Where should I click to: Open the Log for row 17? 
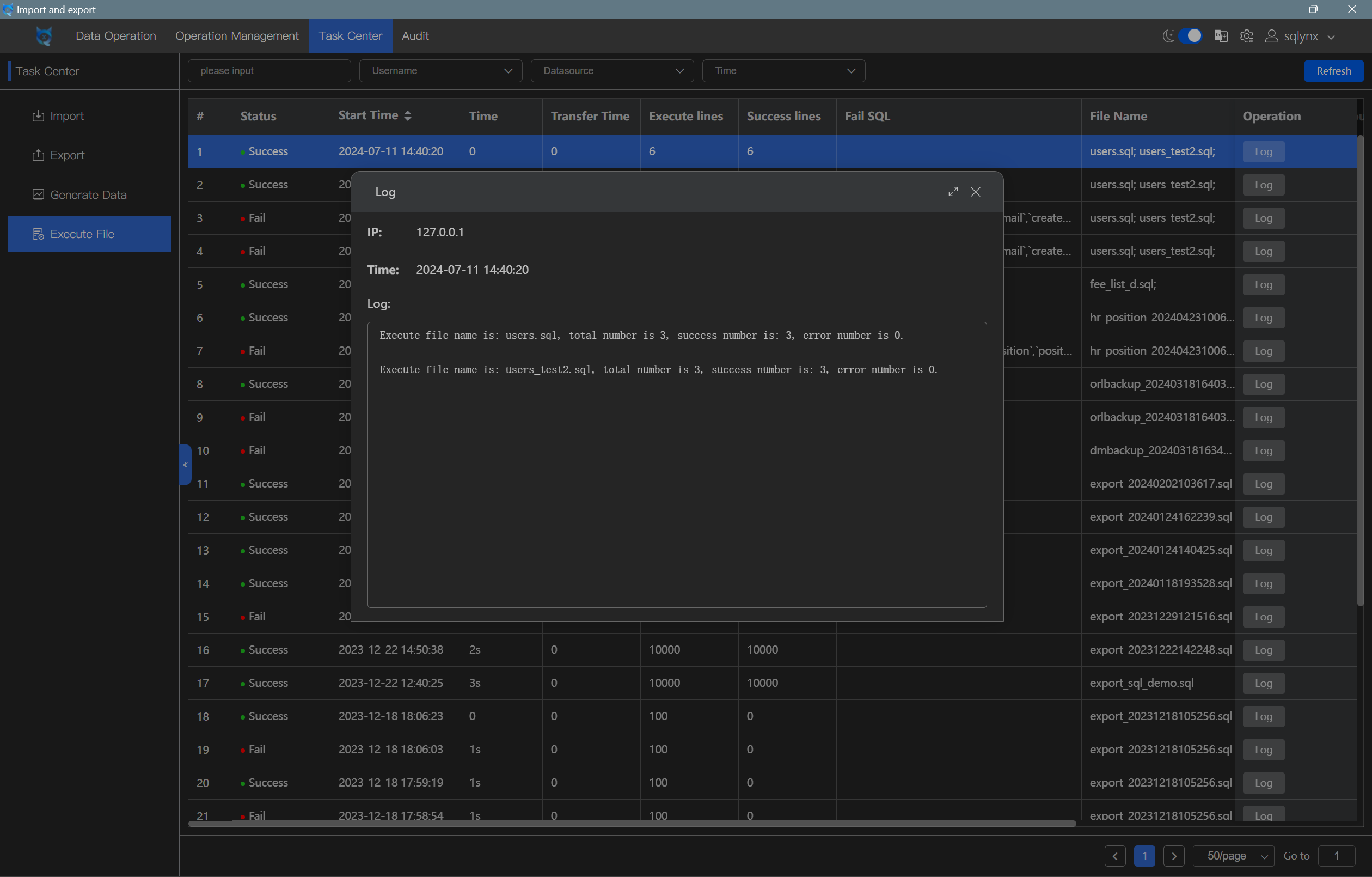point(1263,683)
